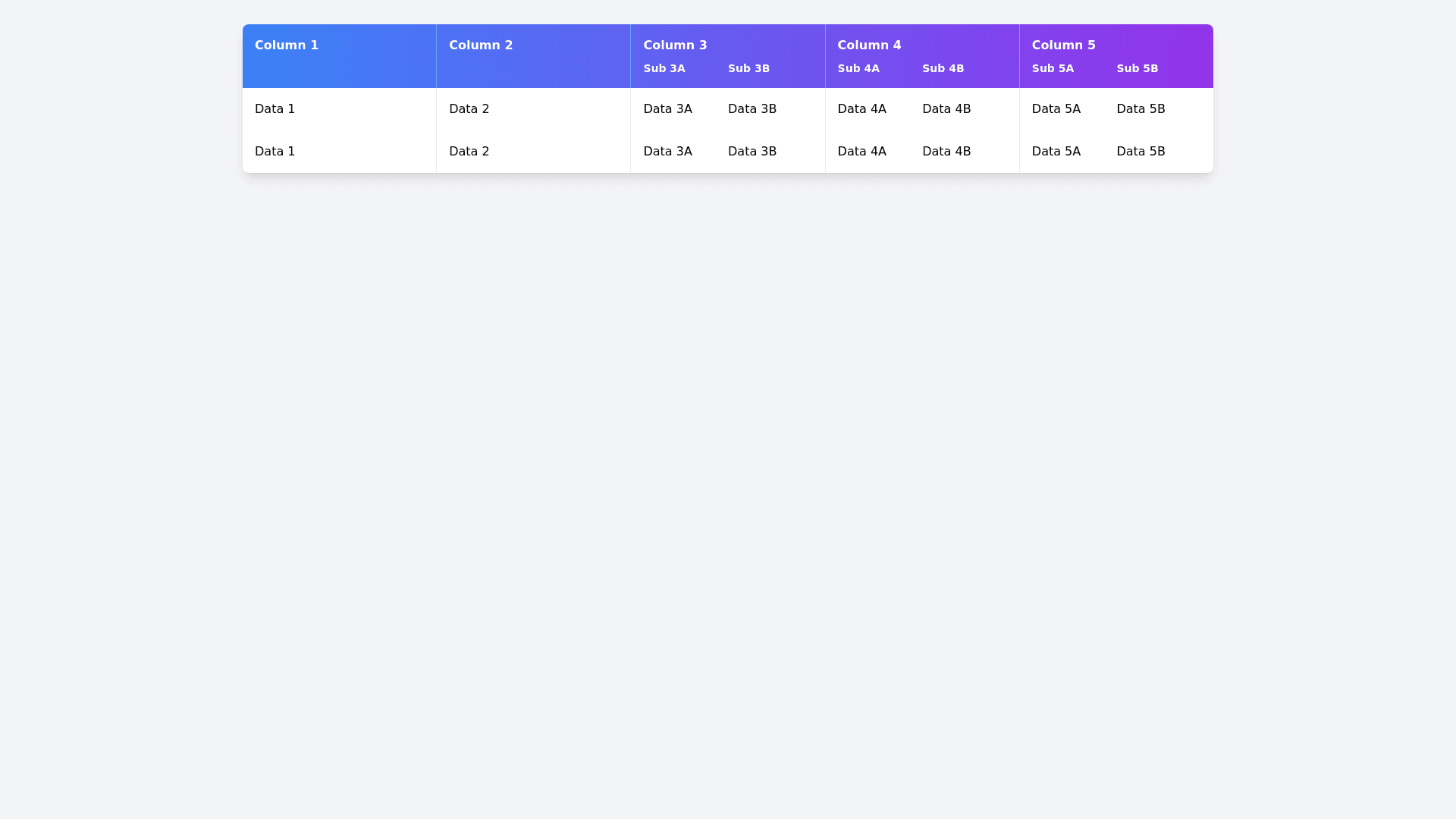The width and height of the screenshot is (1456, 819).
Task: Click Data 5B in the second row
Action: point(1140,152)
